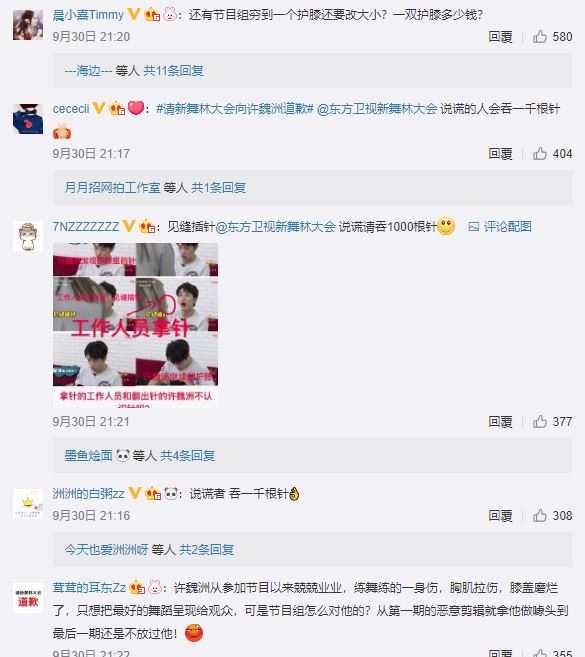The image size is (585, 657).
Task: Open hashtag #请新舞林大会向许魏洲道歉#
Action: pos(235,109)
